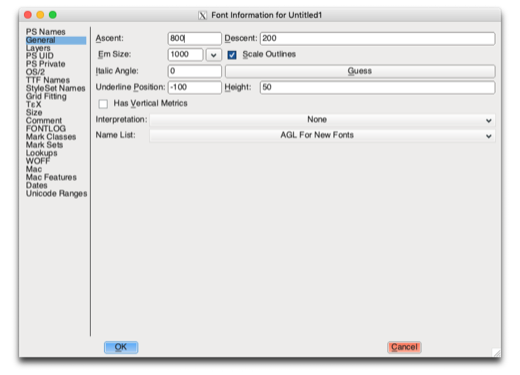This screenshot has height=375, width=520.
Task: Switch to PS Private settings
Action: (46, 64)
